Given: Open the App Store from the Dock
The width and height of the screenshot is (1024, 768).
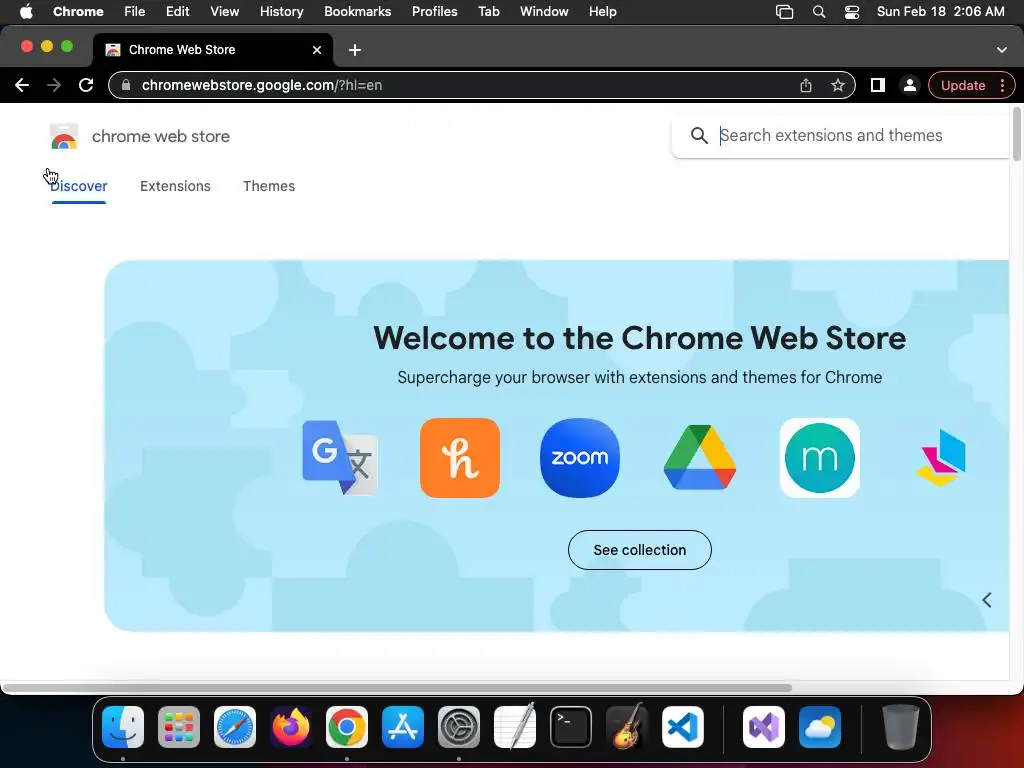Looking at the screenshot, I should point(403,726).
